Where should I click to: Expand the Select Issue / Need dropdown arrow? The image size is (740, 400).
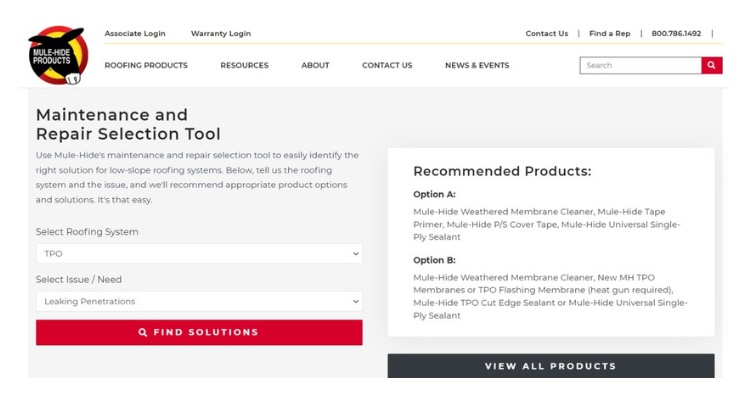click(x=355, y=301)
